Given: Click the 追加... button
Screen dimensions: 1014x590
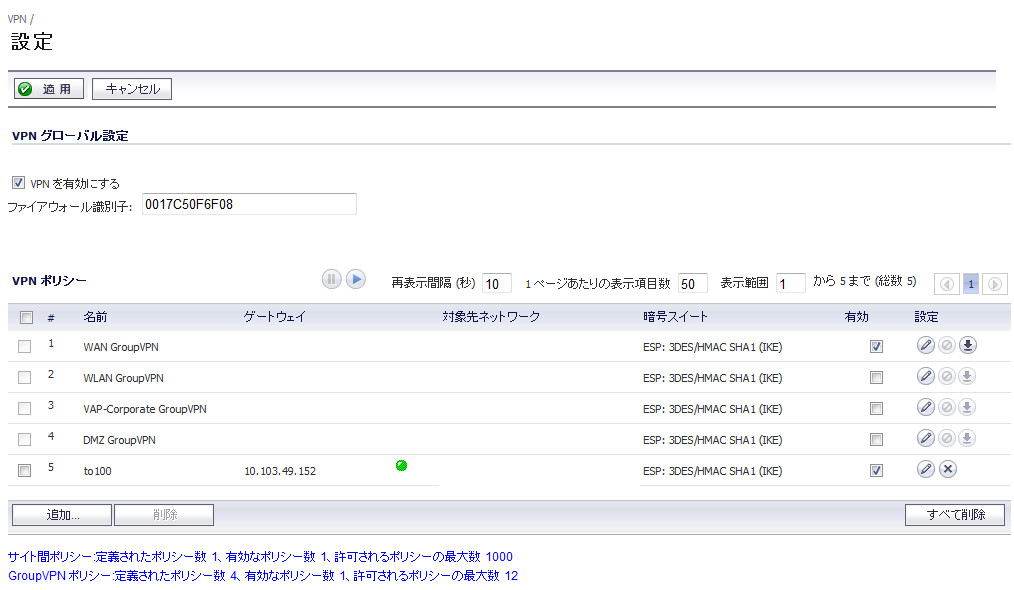Looking at the screenshot, I should pos(62,515).
